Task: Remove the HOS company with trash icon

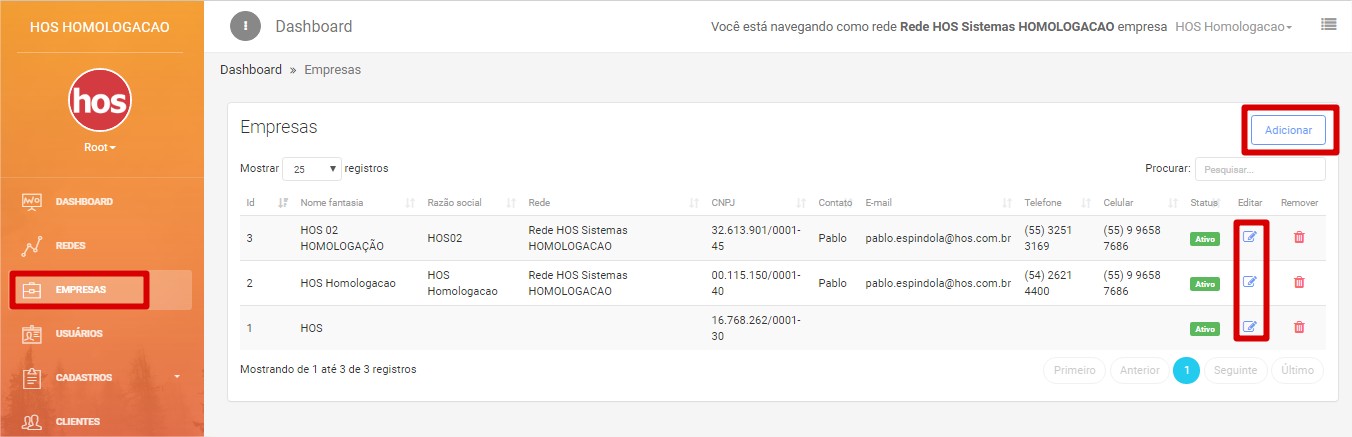Action: pyautogui.click(x=1299, y=327)
